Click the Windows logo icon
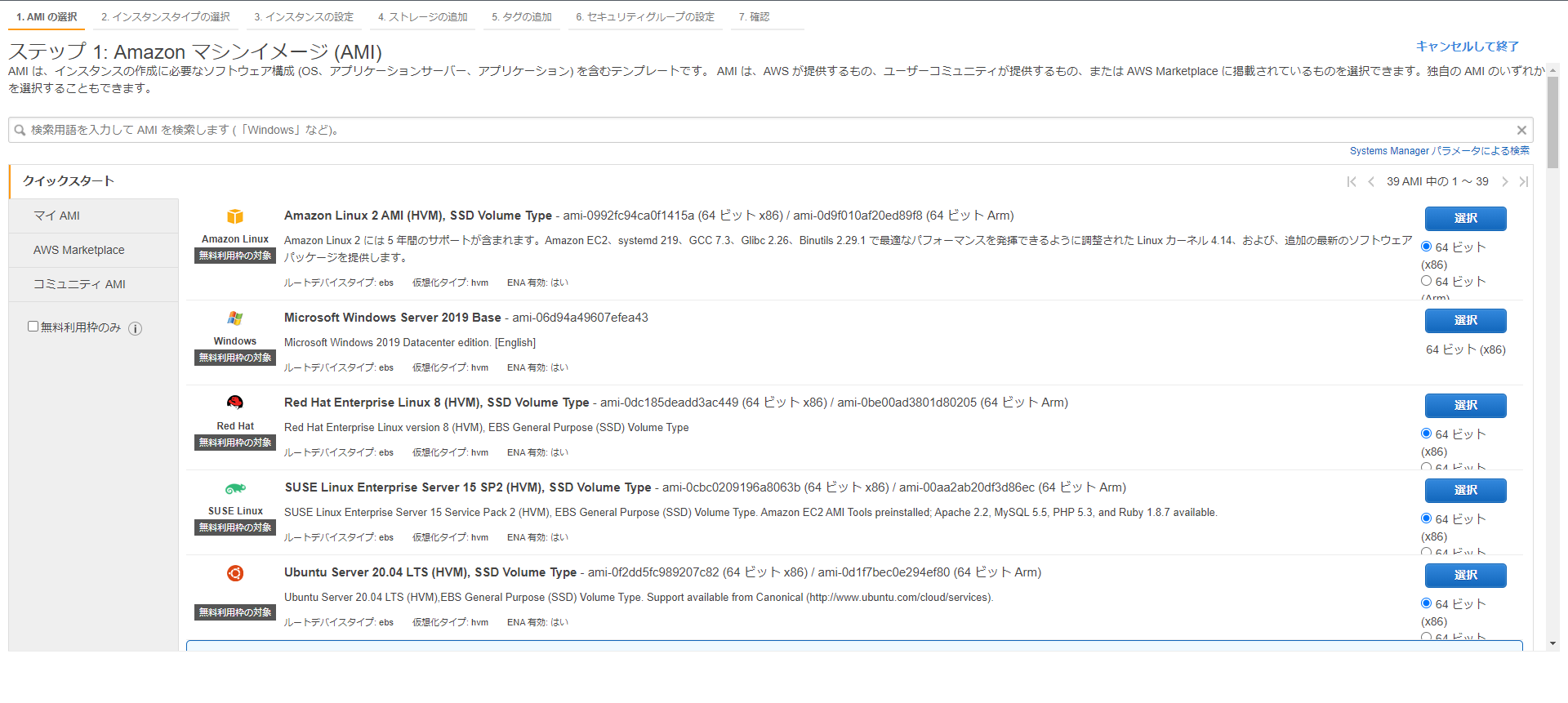This screenshot has height=703, width=1568. (235, 318)
